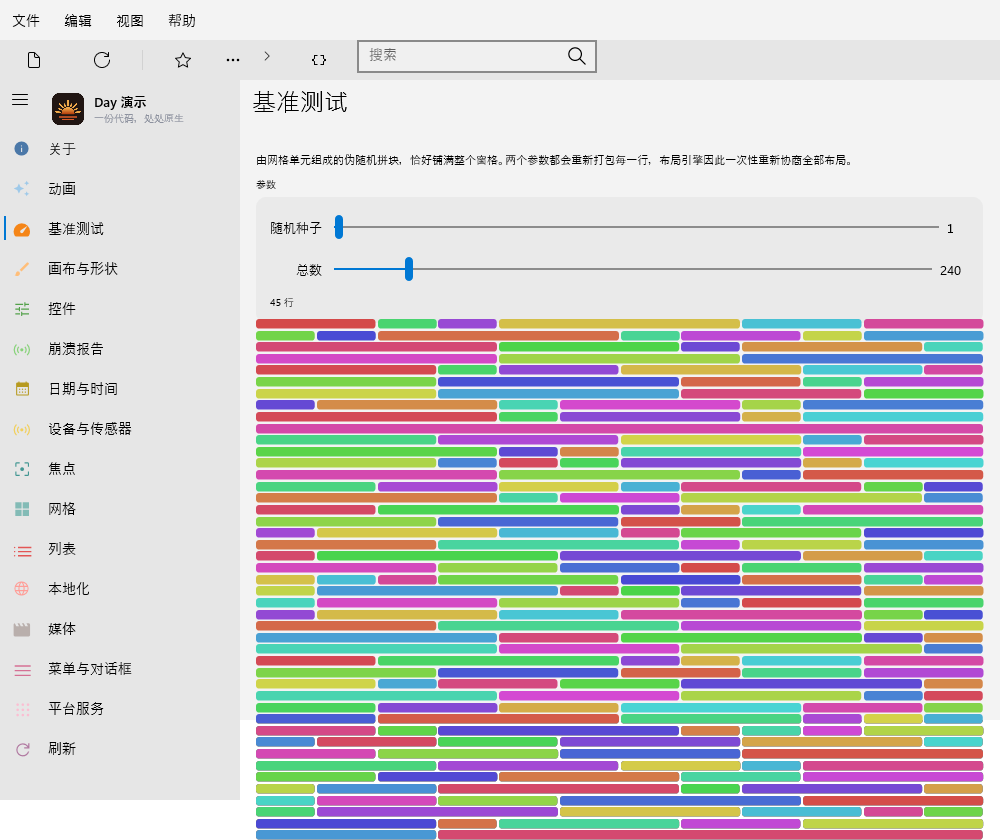Click the star favorite toolbar icon

[x=183, y=60]
